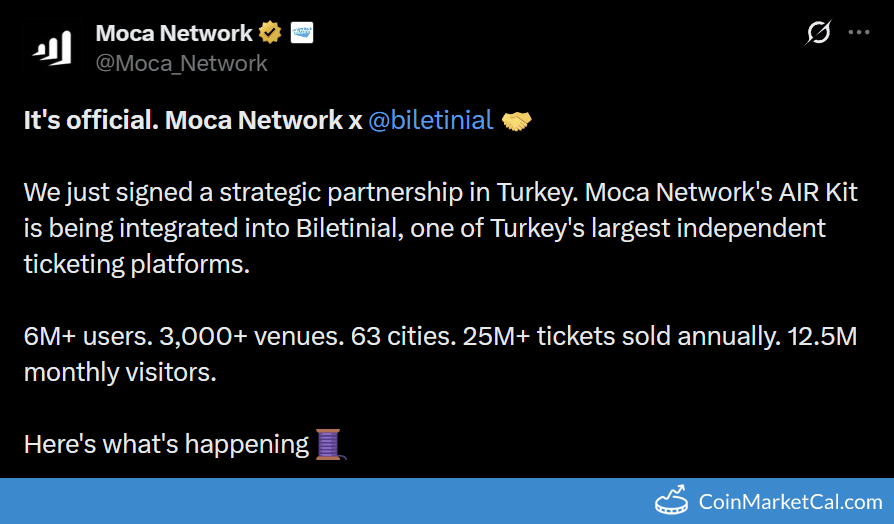
Task: Open the CoinMarketCal.com watermark text
Action: (x=790, y=502)
